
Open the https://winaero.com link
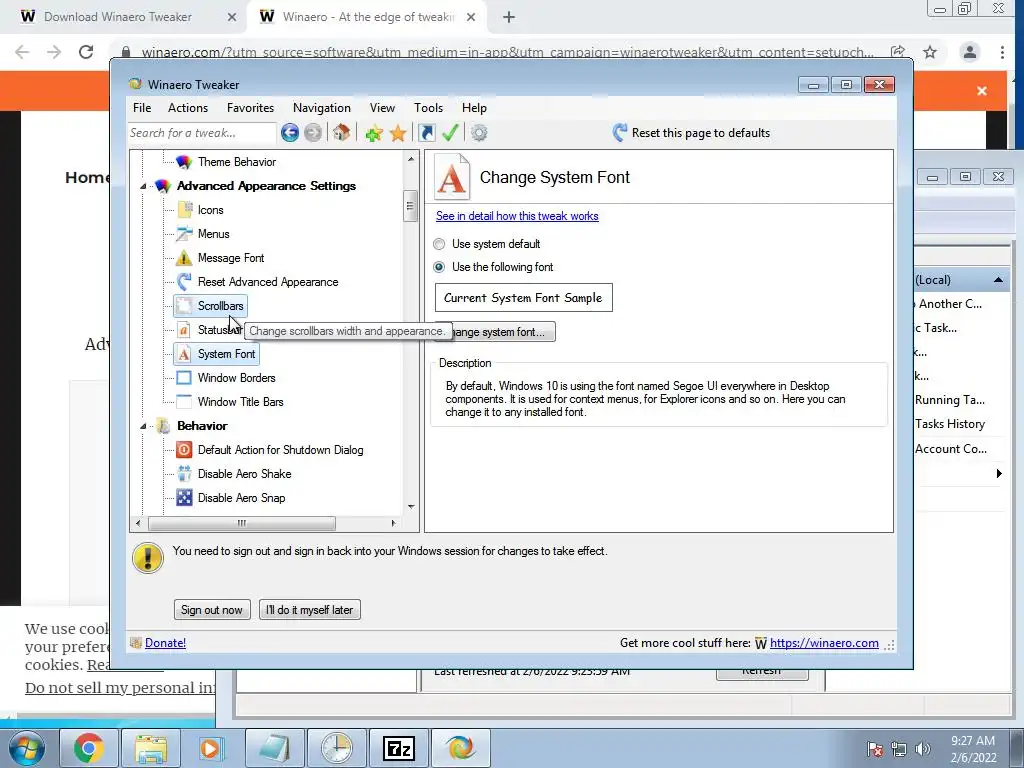pyautogui.click(x=824, y=643)
